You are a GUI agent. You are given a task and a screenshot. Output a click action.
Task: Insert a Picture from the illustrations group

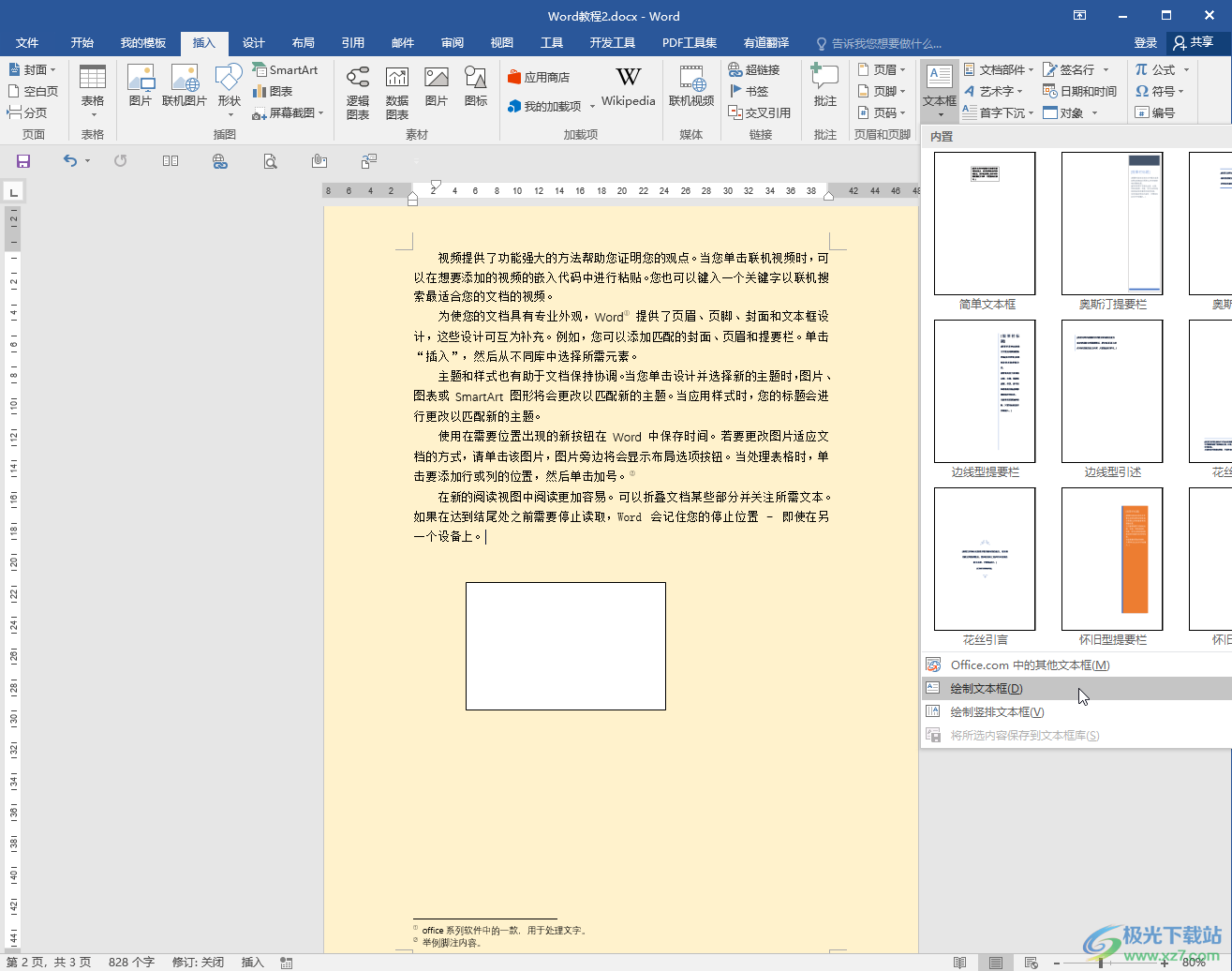[x=141, y=85]
